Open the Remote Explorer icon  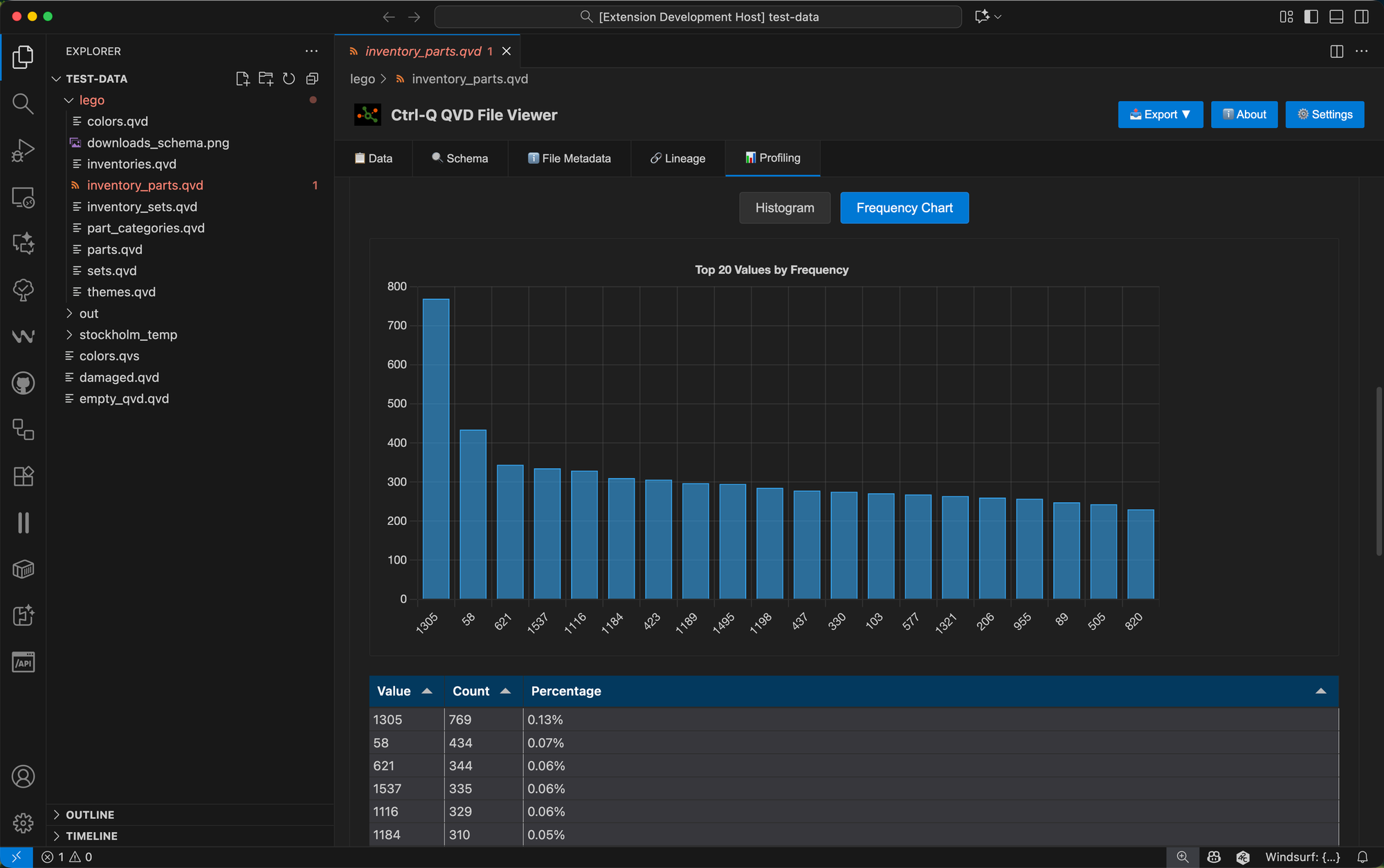23,198
